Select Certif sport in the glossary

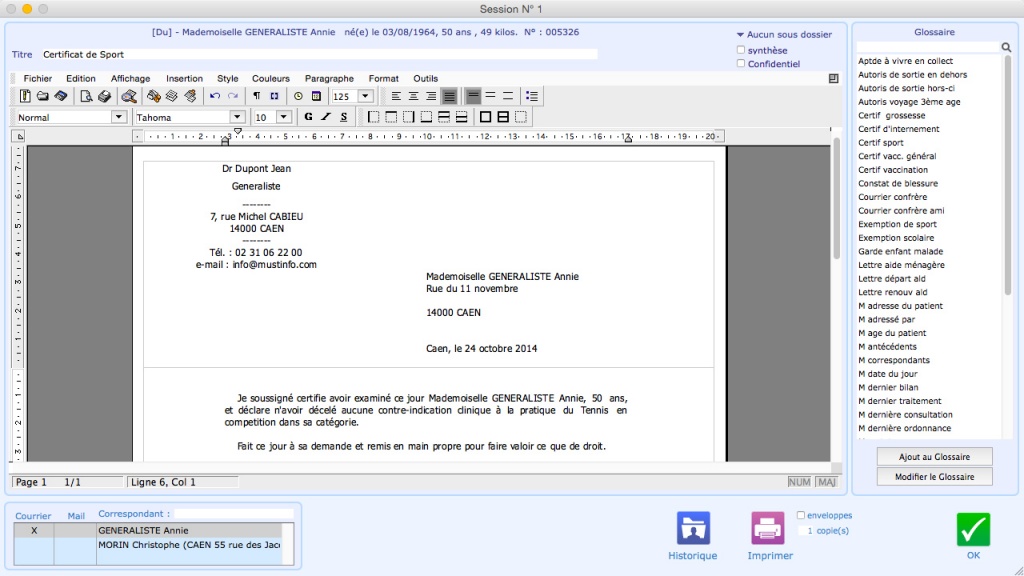880,142
